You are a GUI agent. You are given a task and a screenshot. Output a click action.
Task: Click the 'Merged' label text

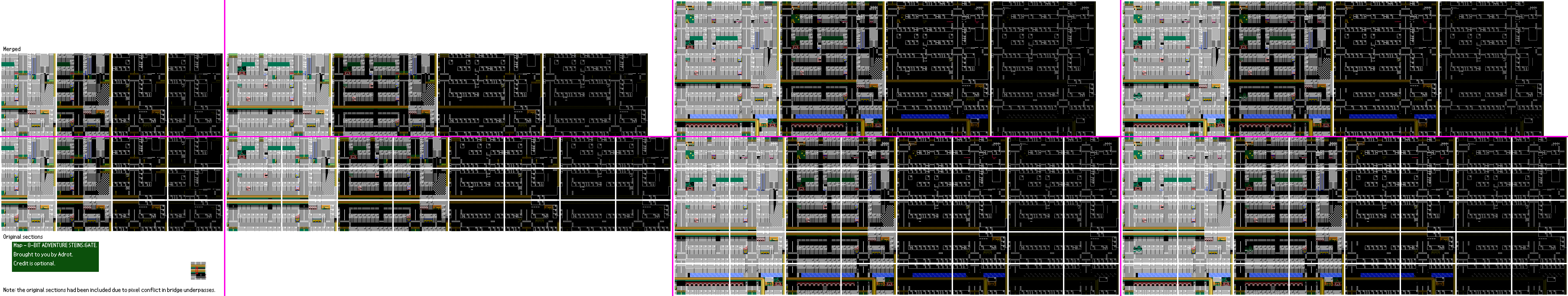pos(12,49)
